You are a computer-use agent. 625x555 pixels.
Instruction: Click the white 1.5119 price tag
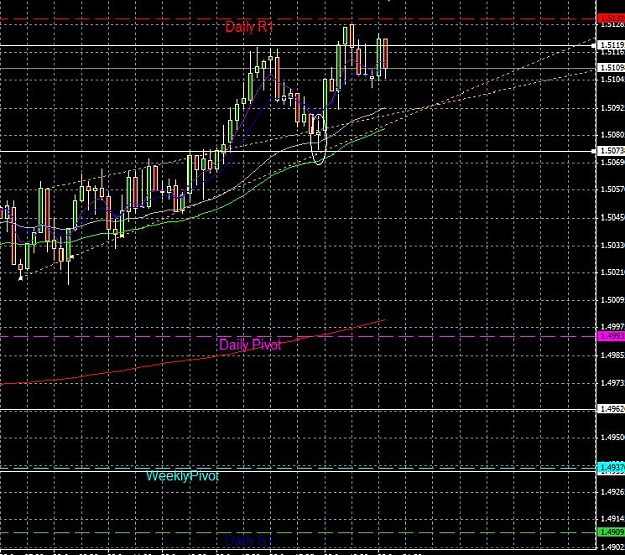pyautogui.click(x=611, y=45)
